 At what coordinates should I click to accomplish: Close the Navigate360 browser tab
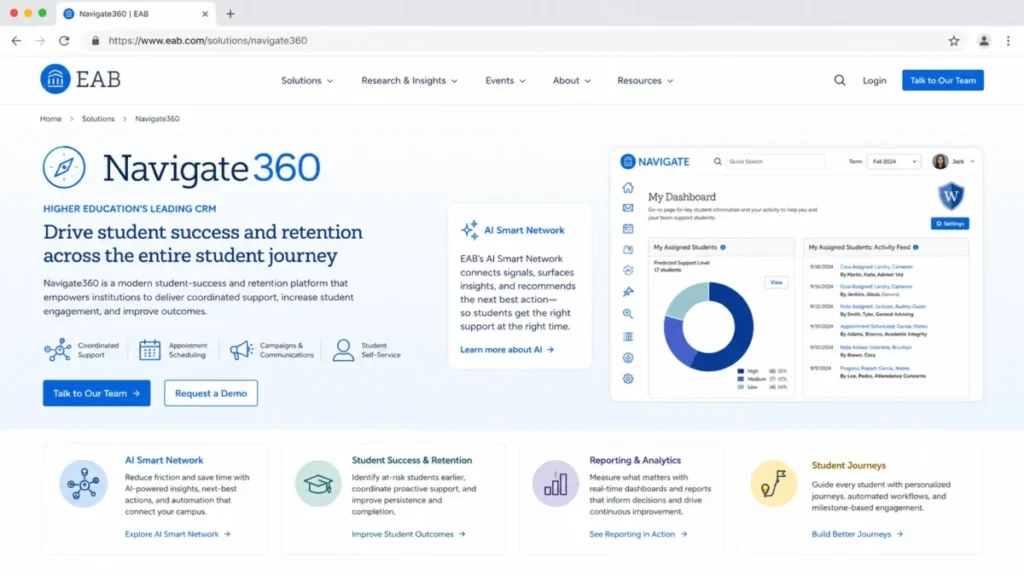[x=205, y=14]
